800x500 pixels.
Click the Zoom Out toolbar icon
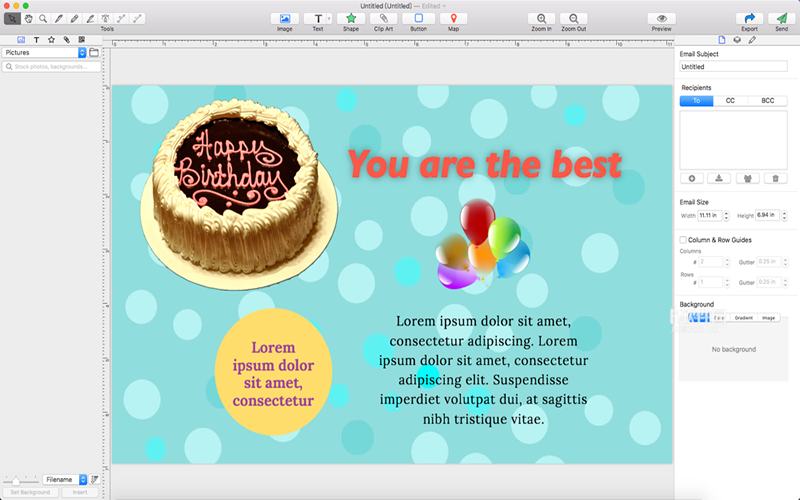(x=573, y=19)
